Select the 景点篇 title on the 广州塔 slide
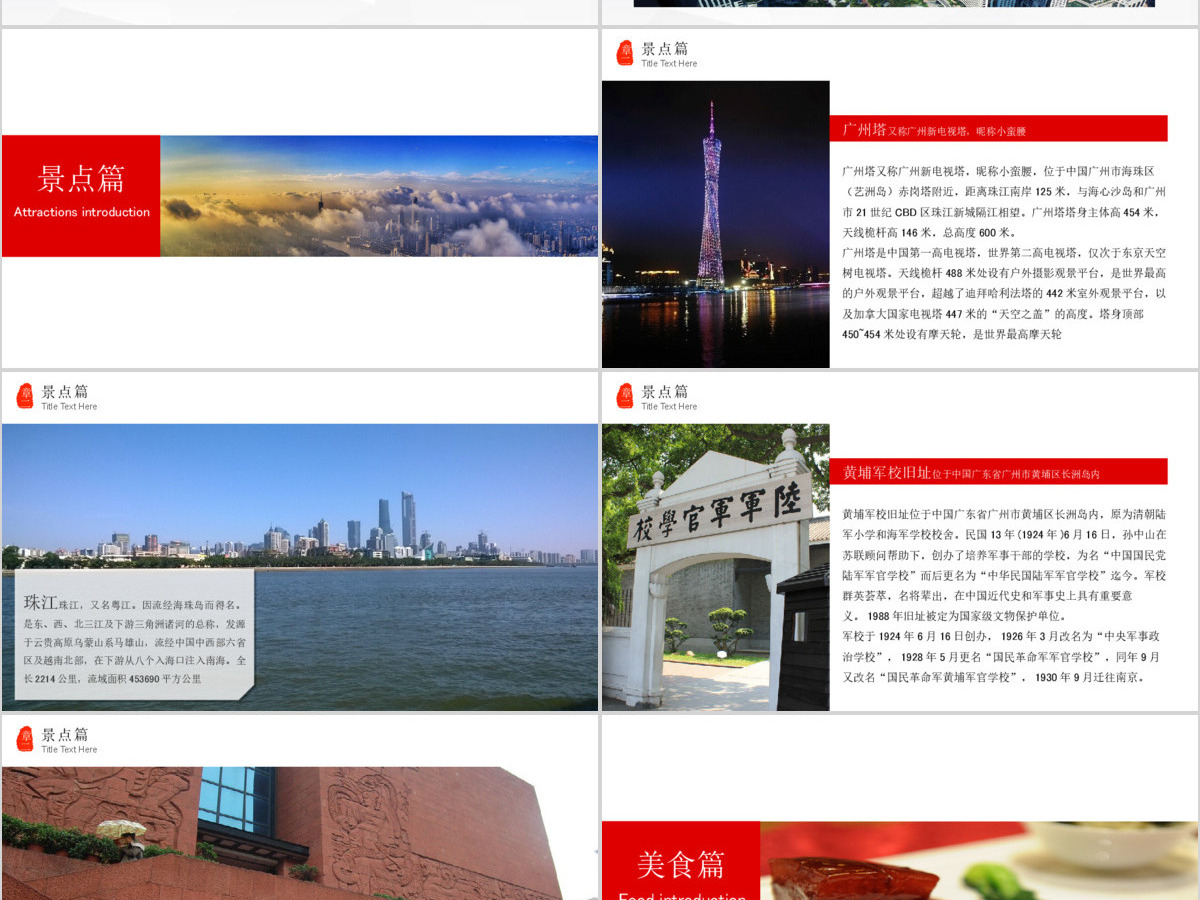 tap(665, 48)
